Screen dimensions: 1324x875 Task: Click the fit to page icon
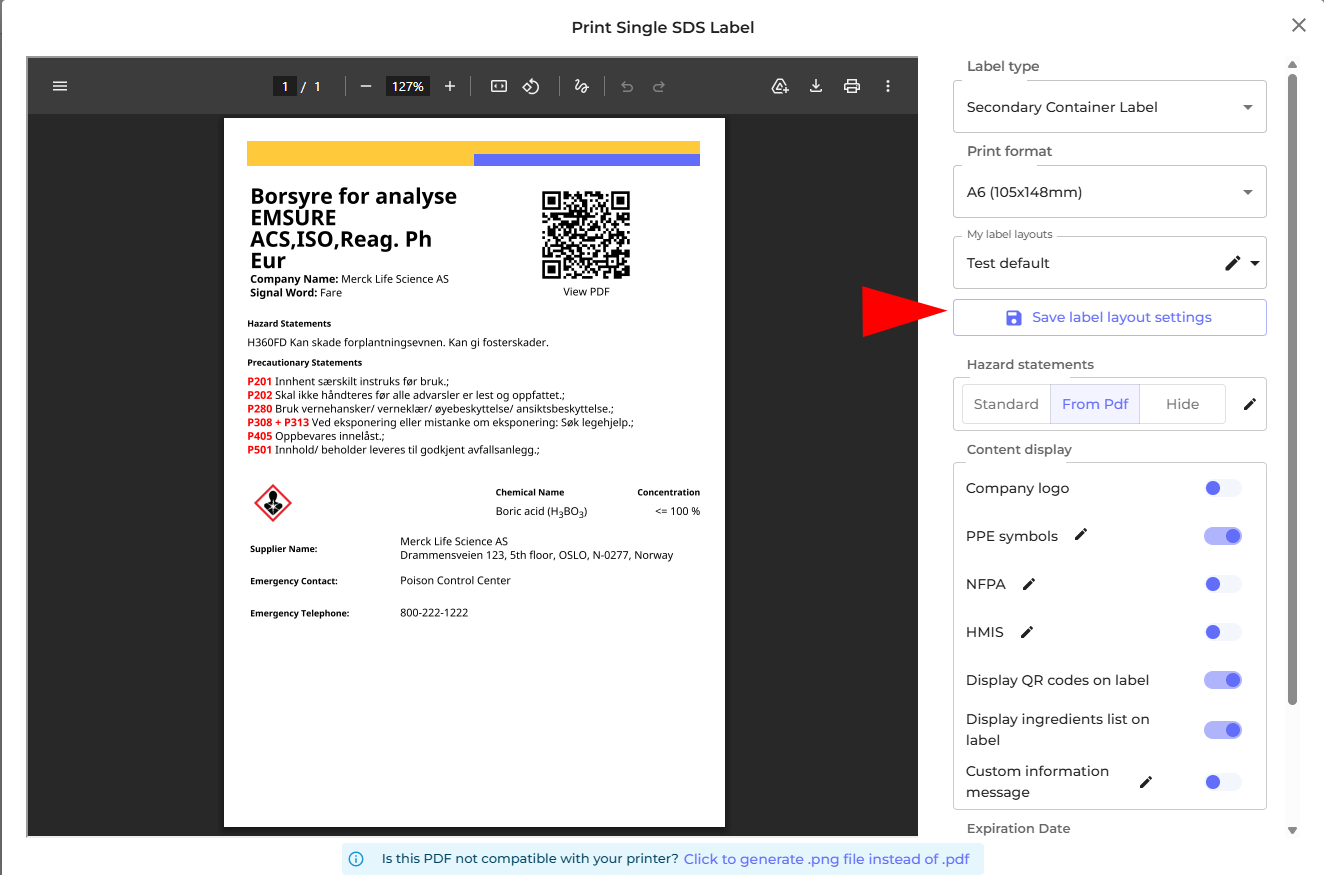(499, 87)
